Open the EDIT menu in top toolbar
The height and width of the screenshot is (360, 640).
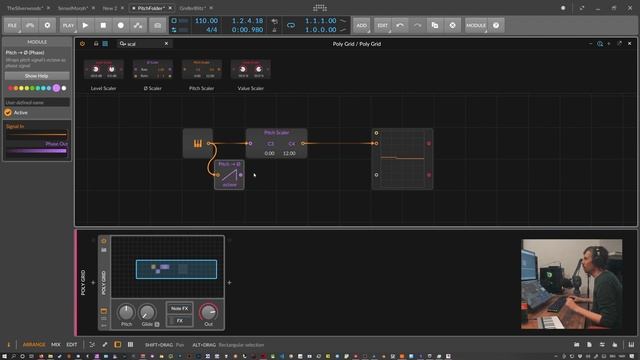382,25
